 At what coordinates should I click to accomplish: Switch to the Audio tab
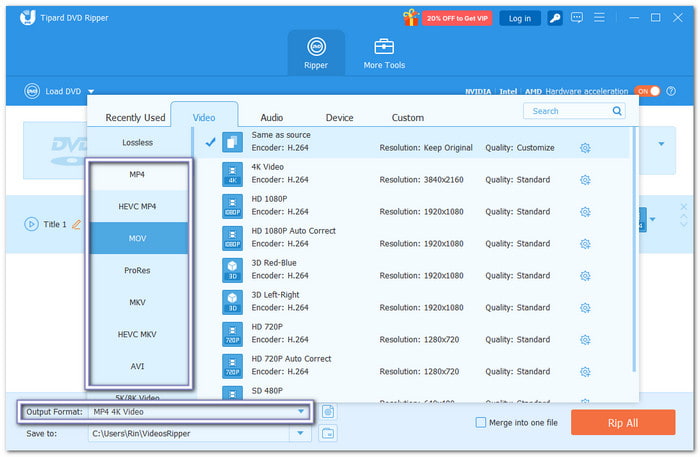(271, 117)
